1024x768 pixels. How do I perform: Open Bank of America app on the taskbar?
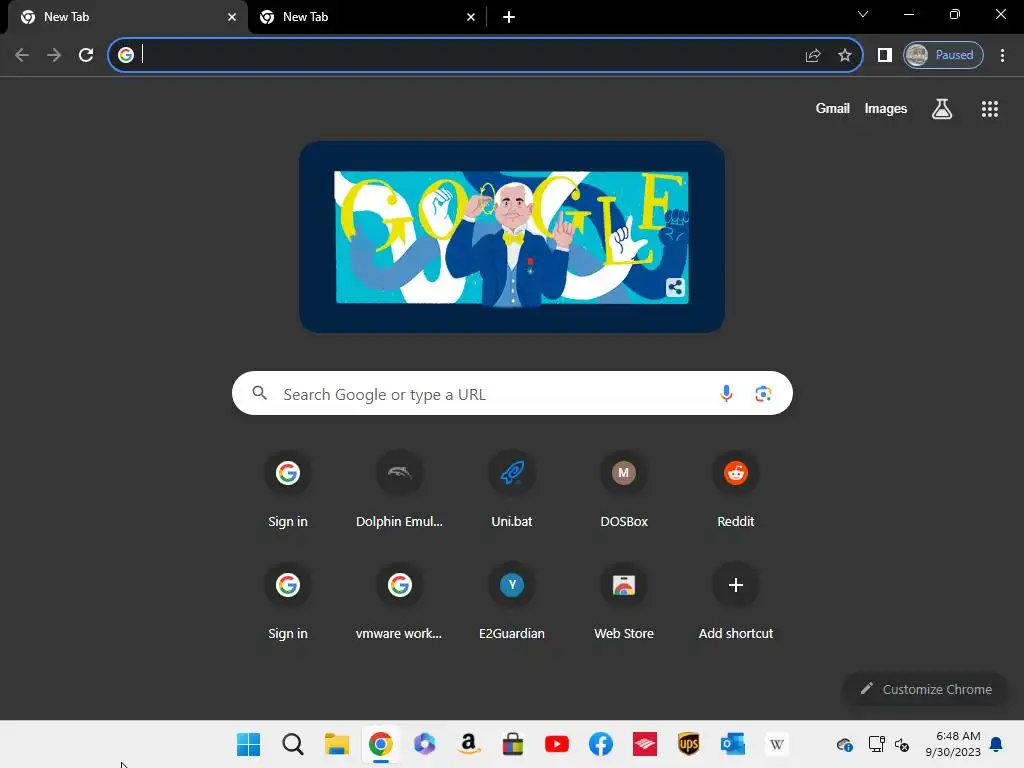[x=645, y=744]
